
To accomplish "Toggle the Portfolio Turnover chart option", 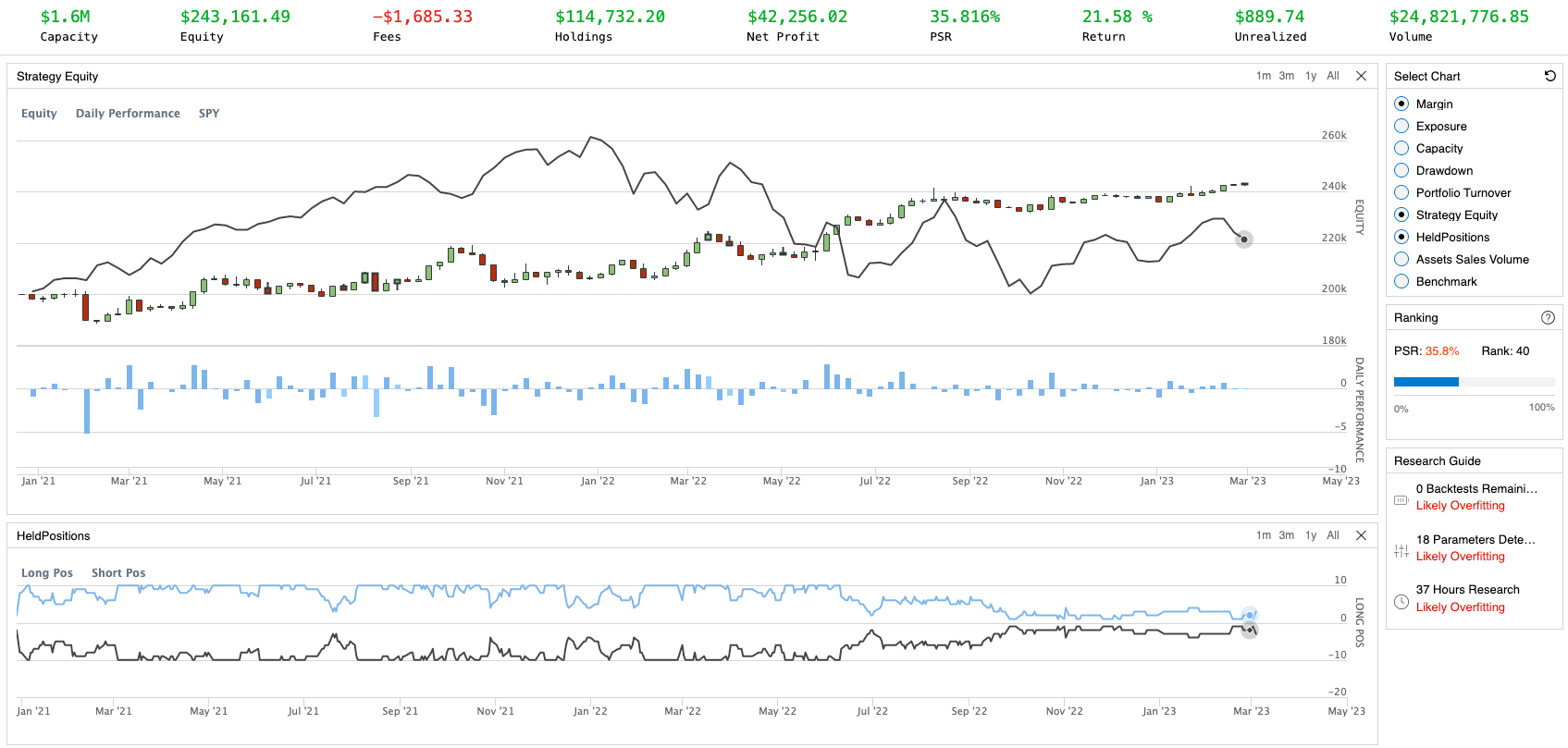I will coord(1401,192).
